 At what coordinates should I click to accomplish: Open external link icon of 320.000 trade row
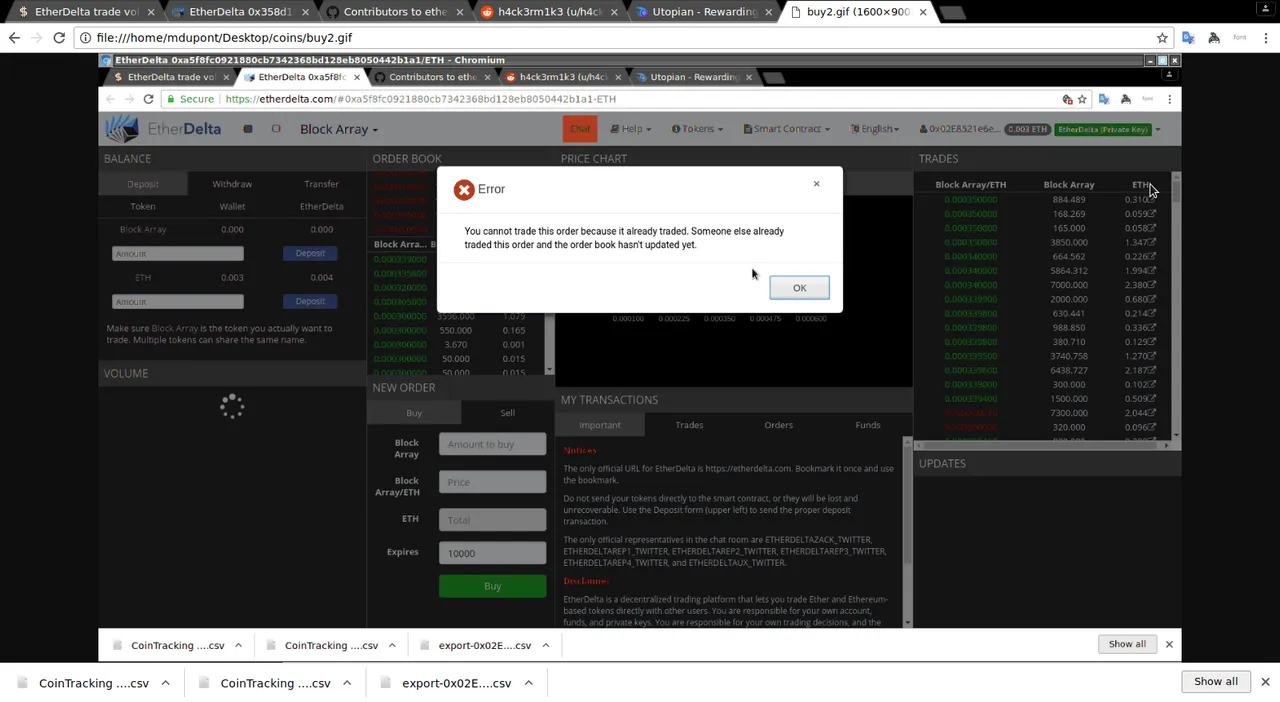click(1152, 427)
